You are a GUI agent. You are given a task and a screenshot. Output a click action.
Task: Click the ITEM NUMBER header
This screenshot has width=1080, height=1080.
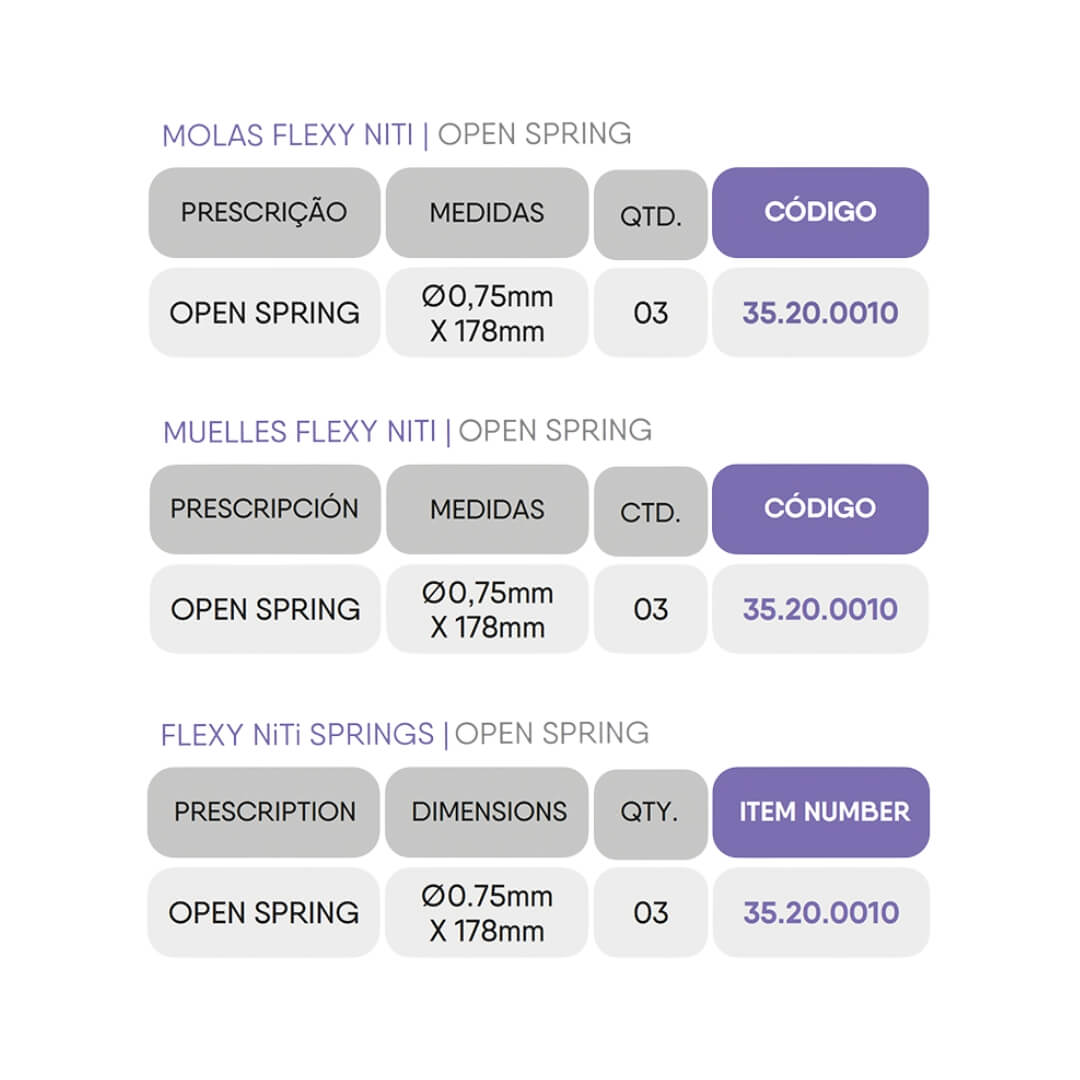click(824, 812)
